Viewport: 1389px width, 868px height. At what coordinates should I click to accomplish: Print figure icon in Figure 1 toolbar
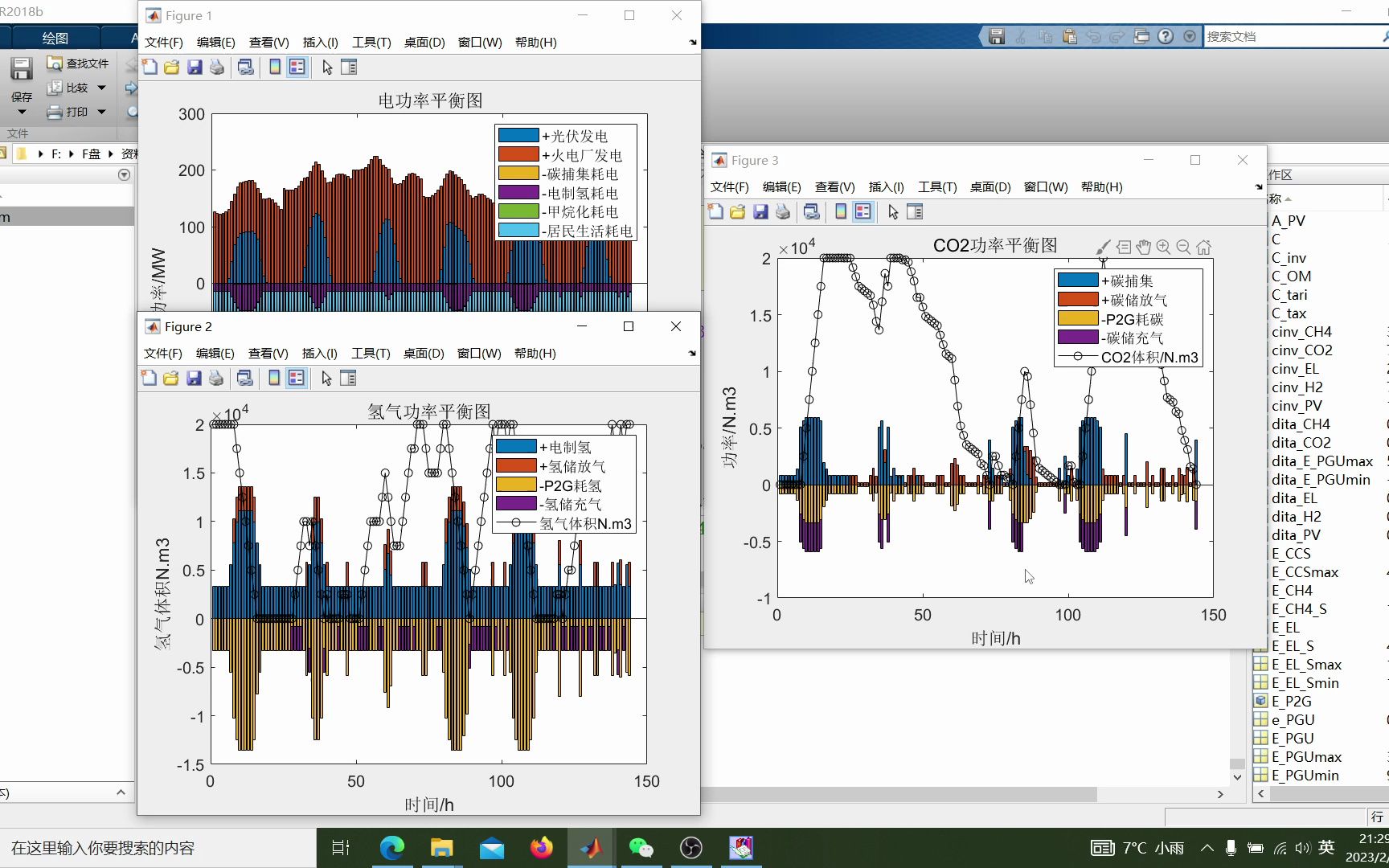[x=217, y=68]
